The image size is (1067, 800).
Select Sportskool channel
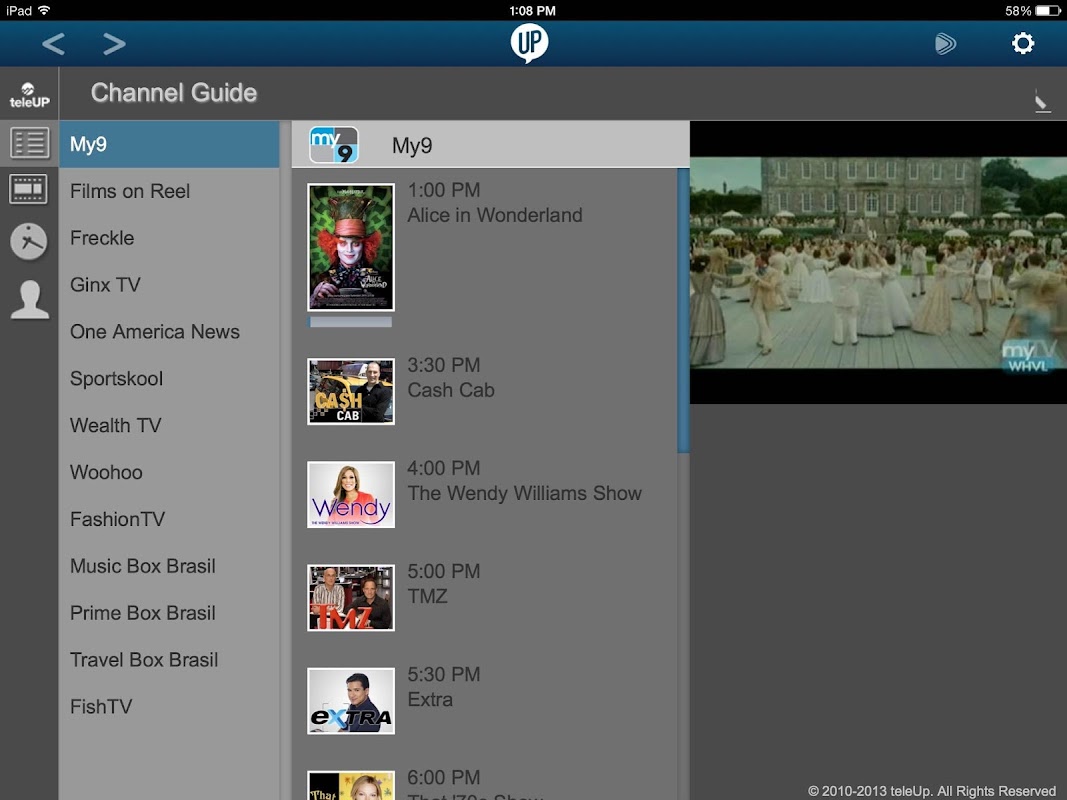[x=169, y=379]
